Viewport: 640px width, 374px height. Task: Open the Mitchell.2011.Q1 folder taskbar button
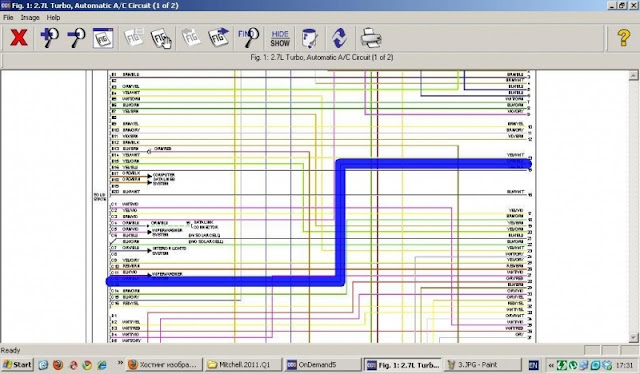pyautogui.click(x=243, y=365)
